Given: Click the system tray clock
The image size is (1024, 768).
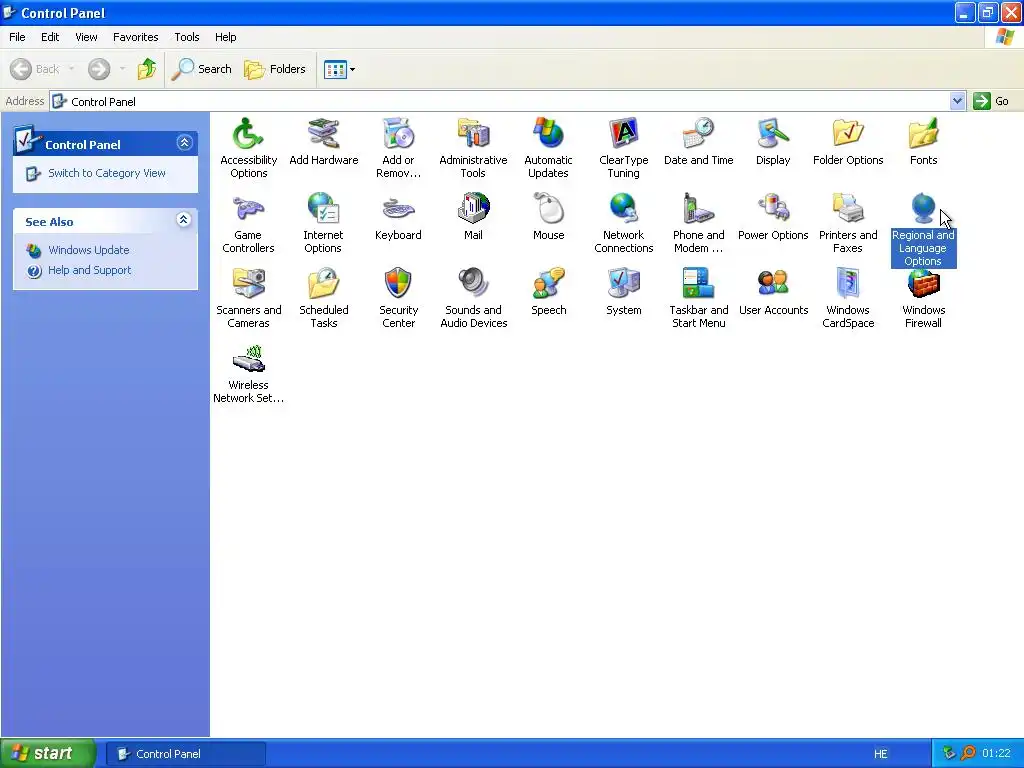Looking at the screenshot, I should (996, 754).
